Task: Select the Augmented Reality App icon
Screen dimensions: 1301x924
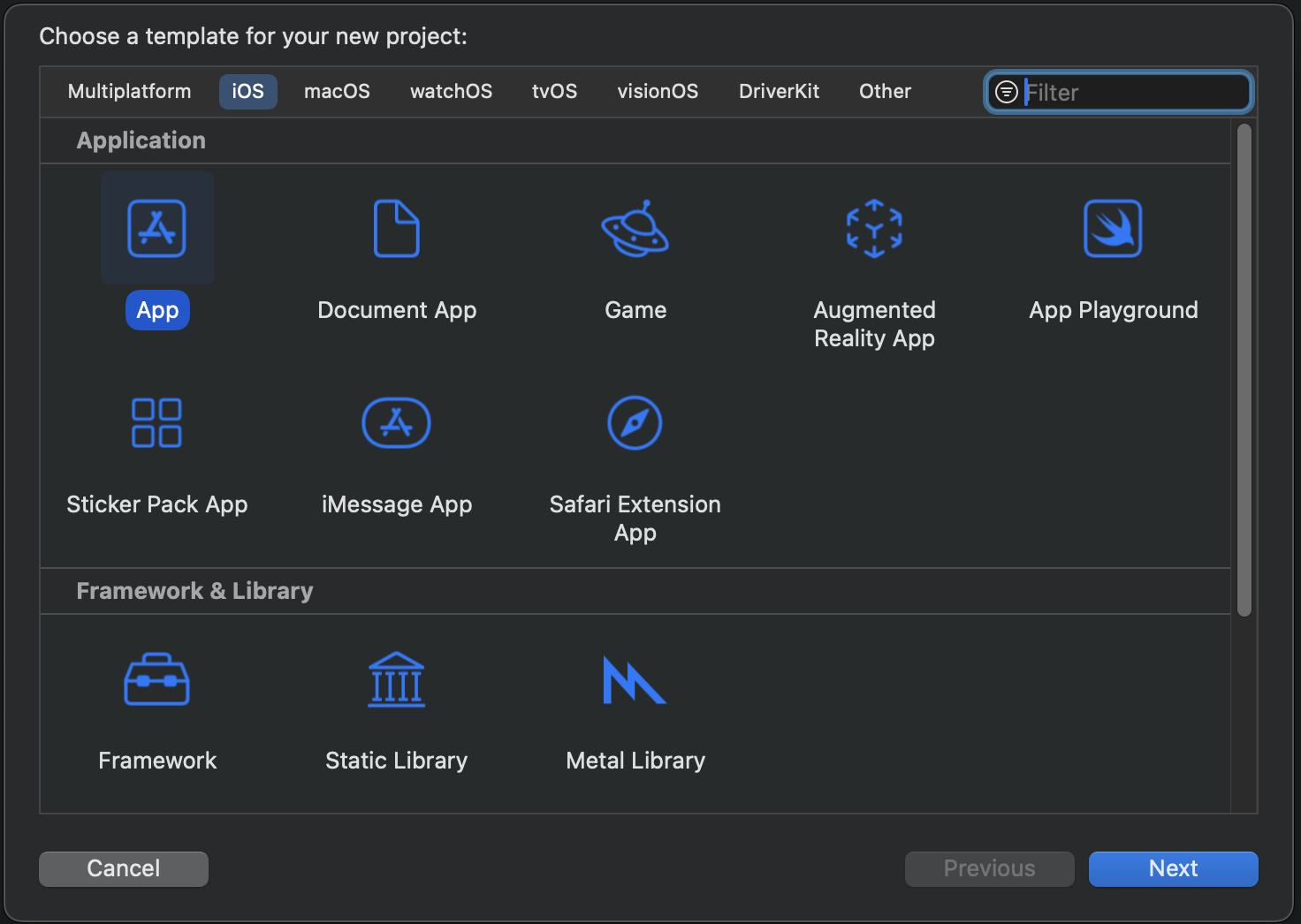Action: 874,229
